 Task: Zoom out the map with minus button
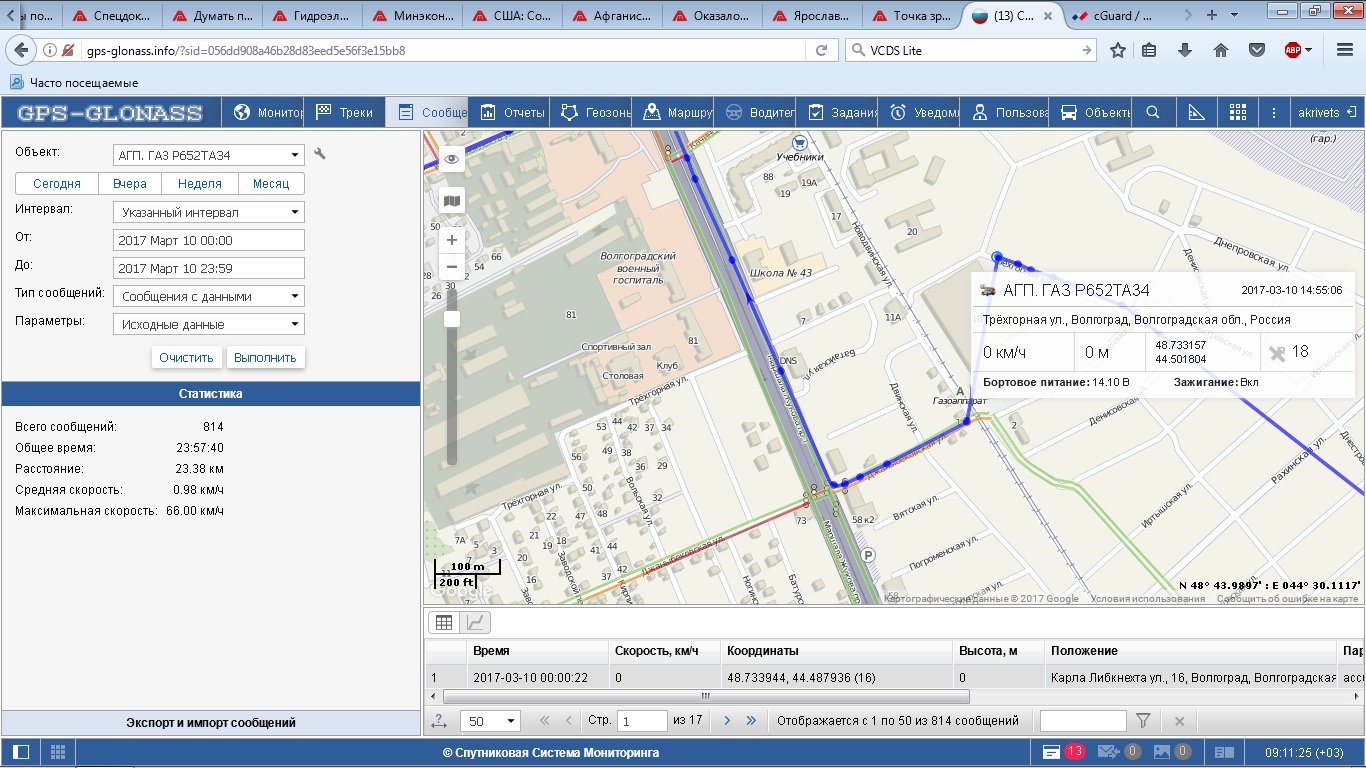pyautogui.click(x=452, y=267)
